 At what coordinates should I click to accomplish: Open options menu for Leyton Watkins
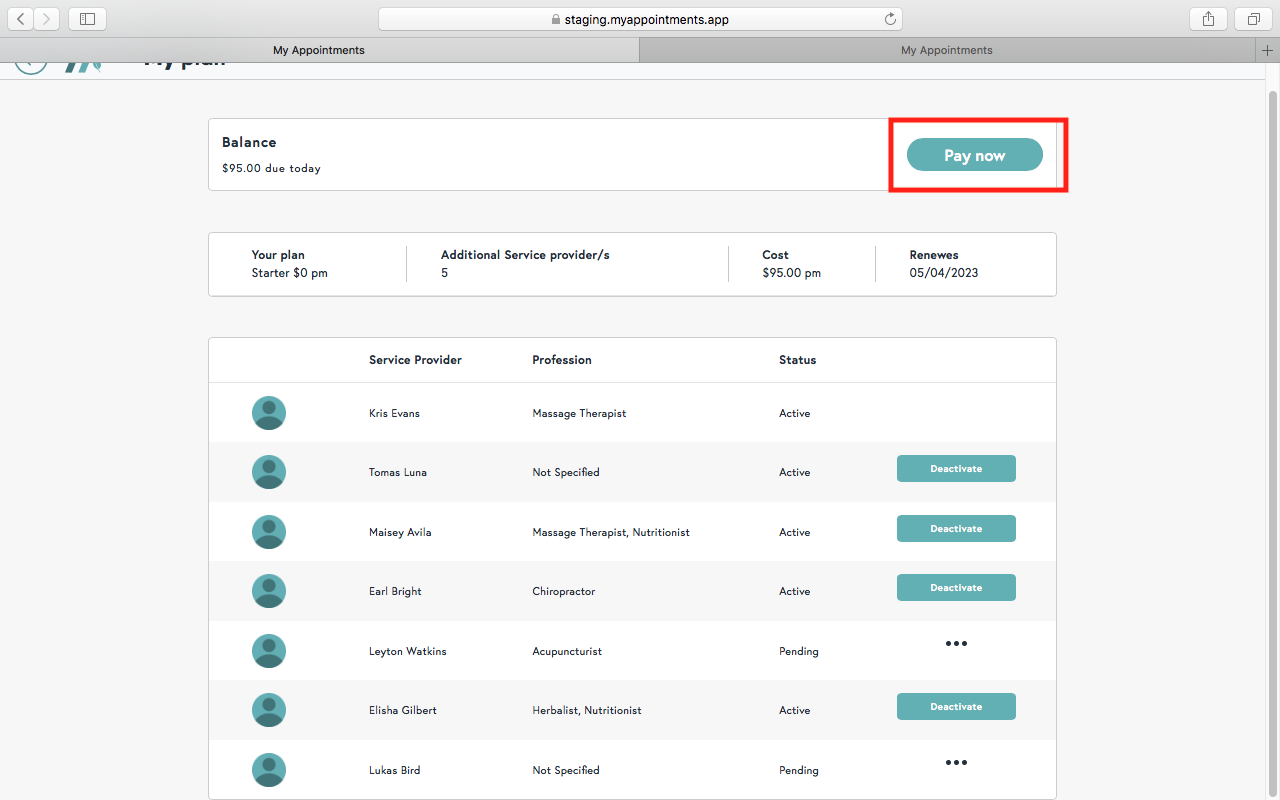coord(956,644)
